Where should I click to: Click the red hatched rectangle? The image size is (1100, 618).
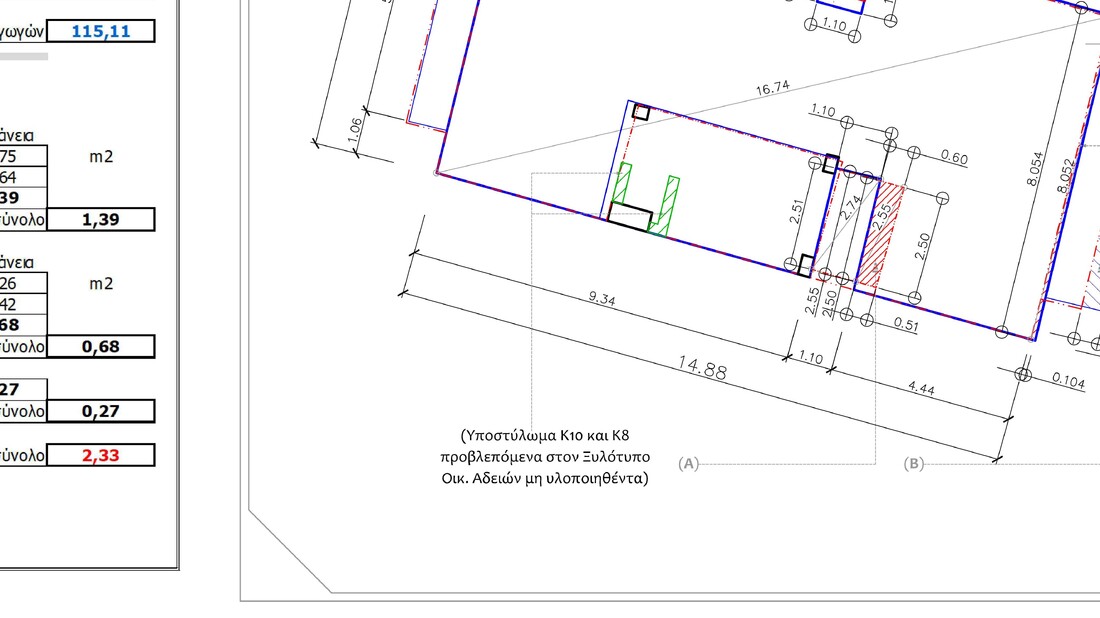coord(883,234)
